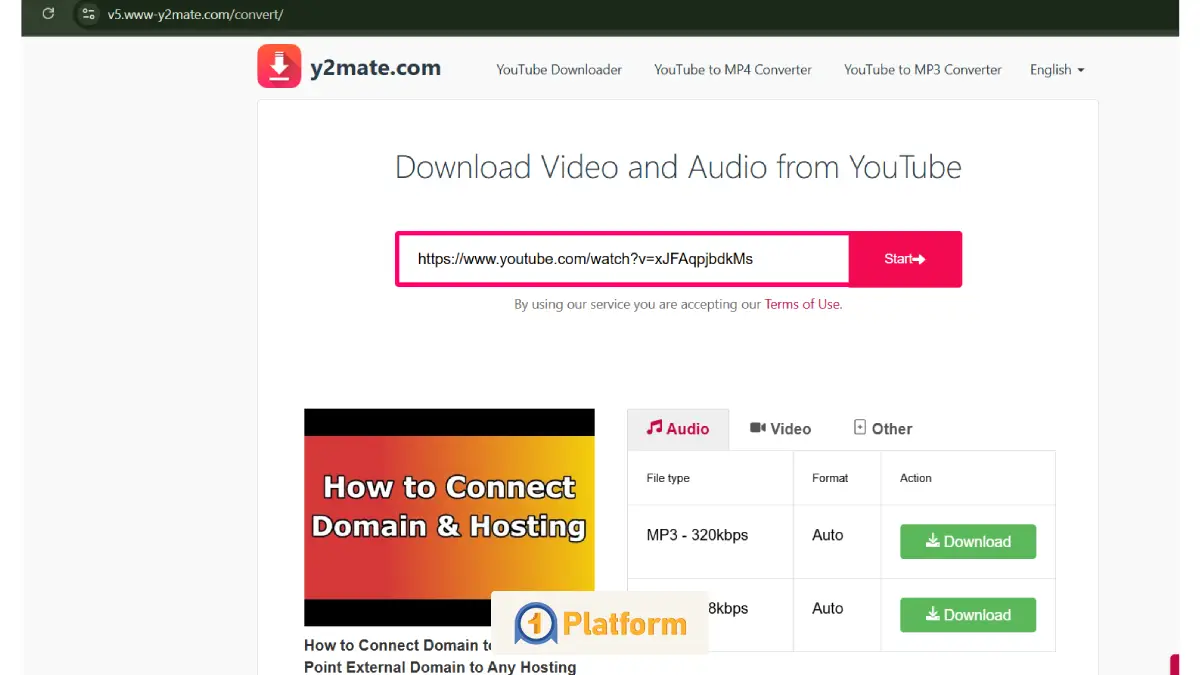Switch to the Video tab
This screenshot has width=1200, height=675.
780,429
